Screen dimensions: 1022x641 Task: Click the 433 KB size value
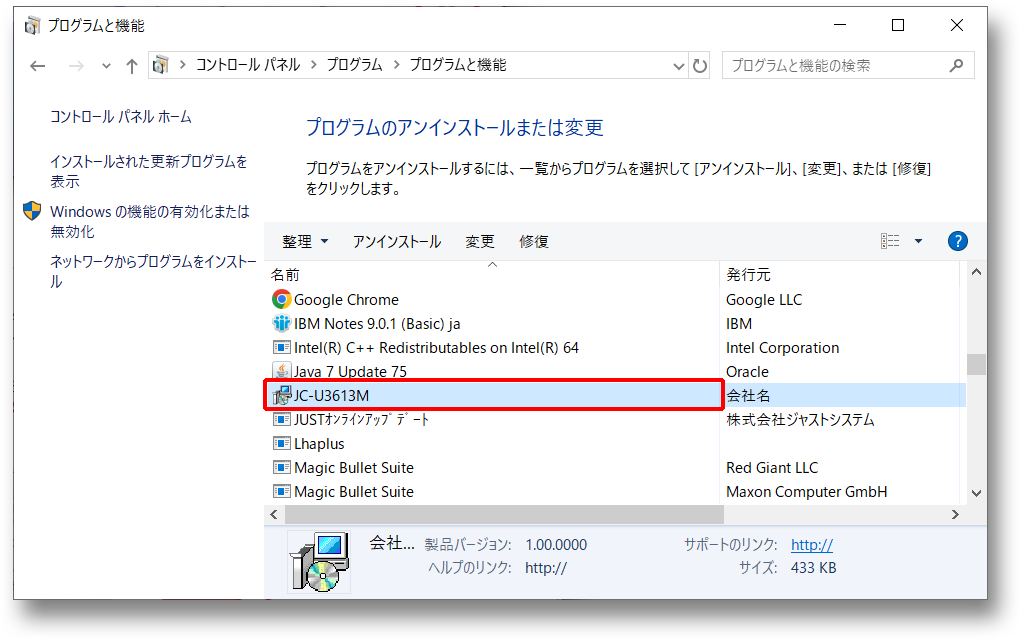pyautogui.click(x=813, y=568)
